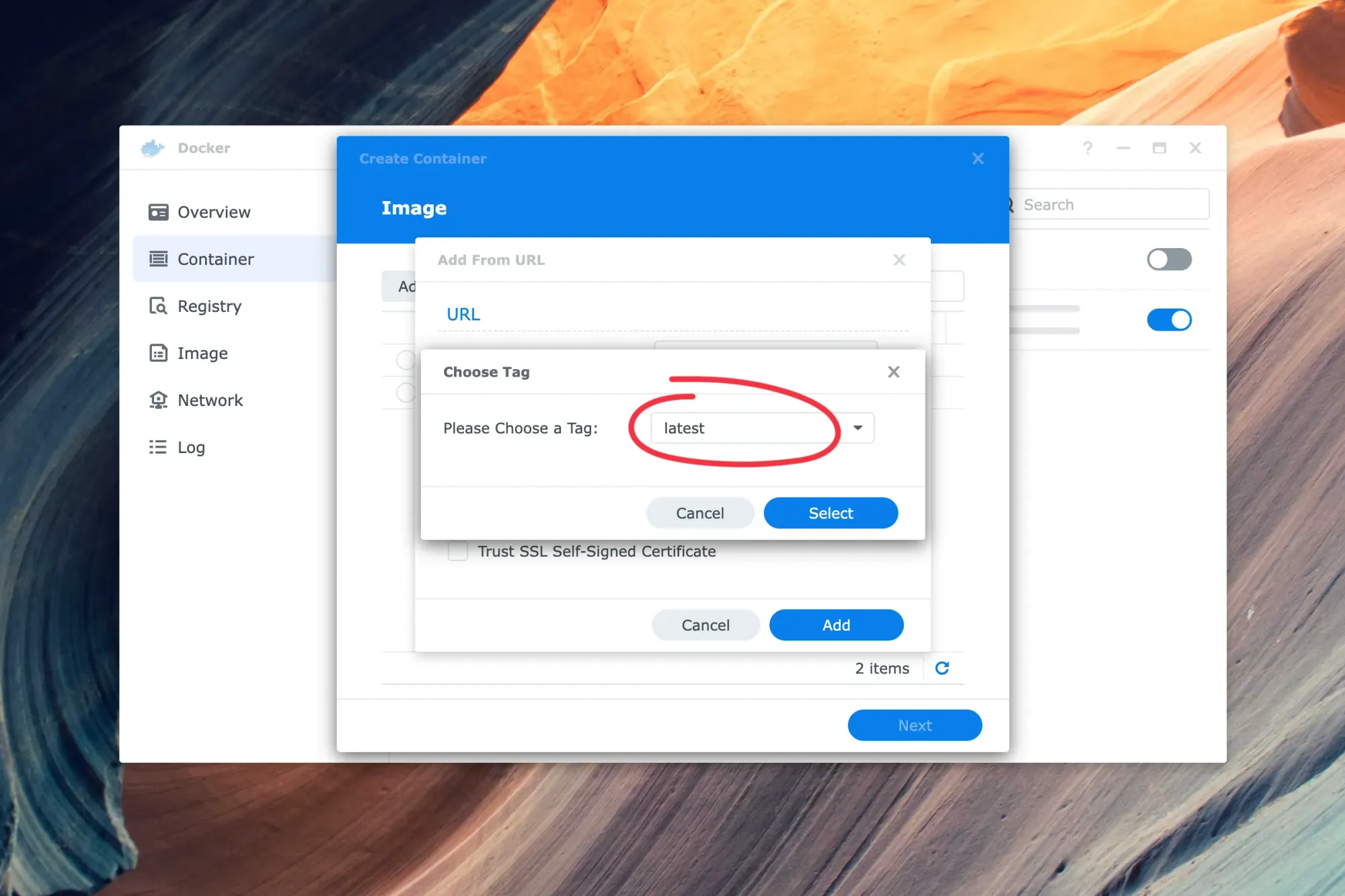Viewport: 1345px width, 896px height.
Task: Click Cancel in Choose Tag dialog
Action: (700, 513)
